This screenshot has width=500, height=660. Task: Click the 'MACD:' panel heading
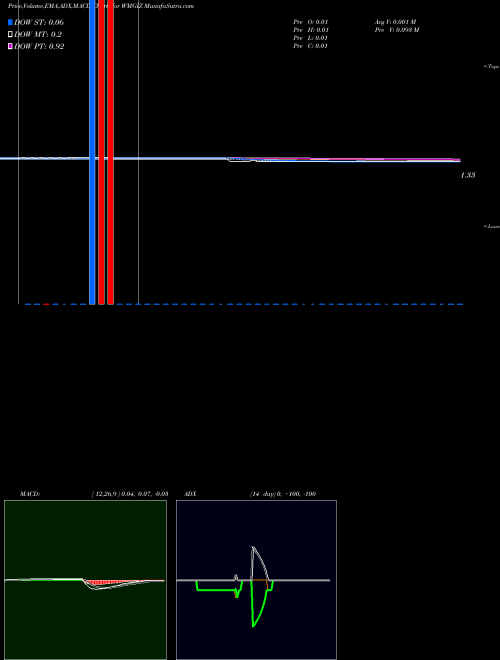tap(30, 494)
